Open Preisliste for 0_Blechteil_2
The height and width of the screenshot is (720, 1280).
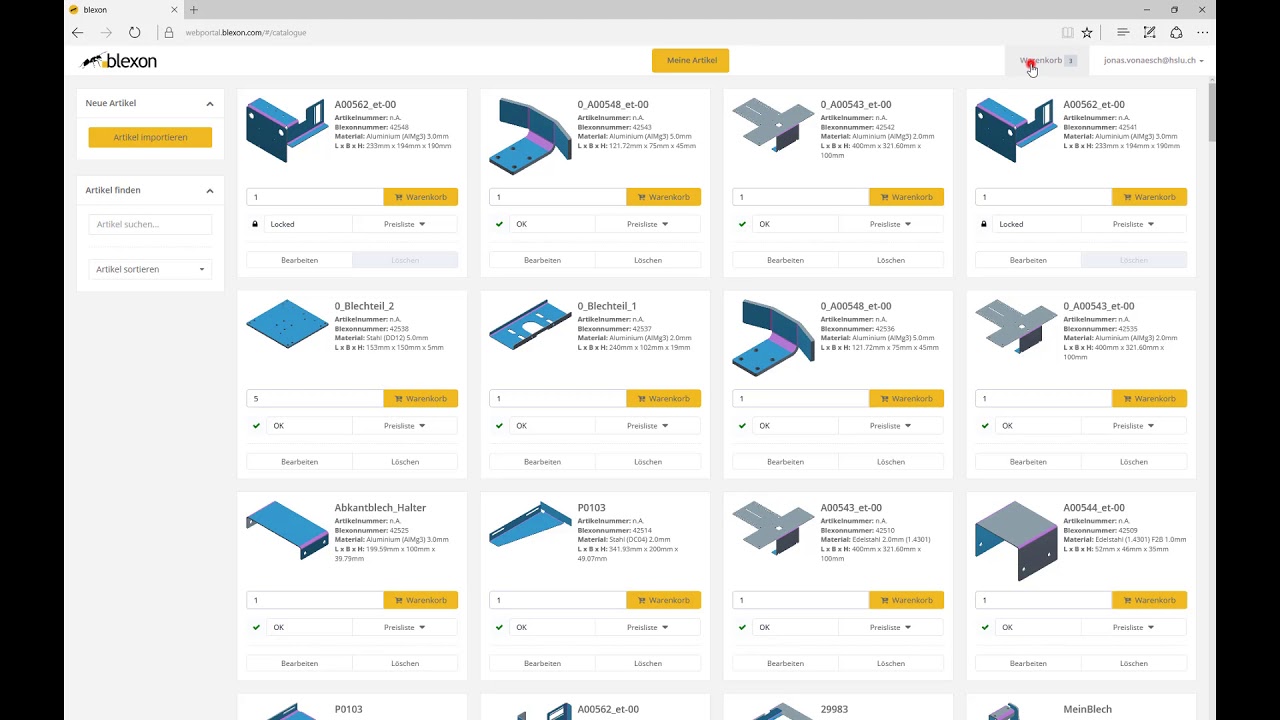405,426
